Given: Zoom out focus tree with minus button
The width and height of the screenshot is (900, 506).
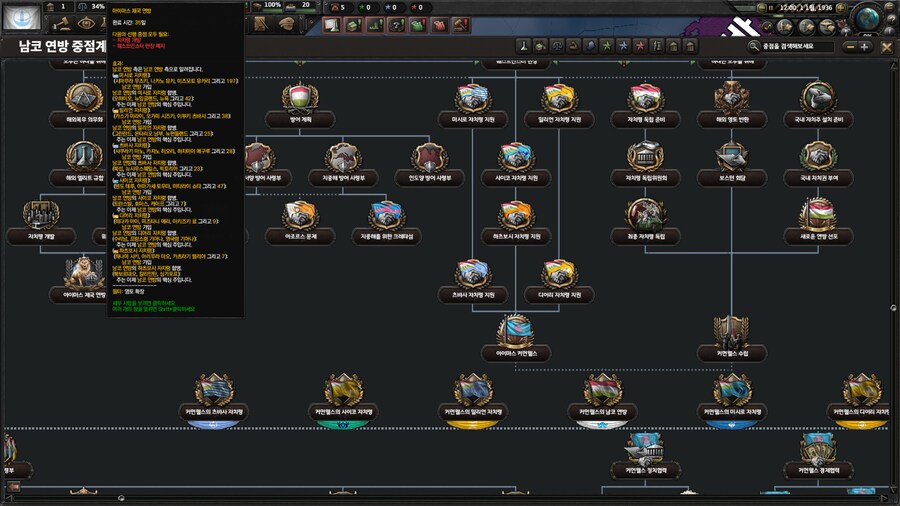Looking at the screenshot, I should 850,46.
